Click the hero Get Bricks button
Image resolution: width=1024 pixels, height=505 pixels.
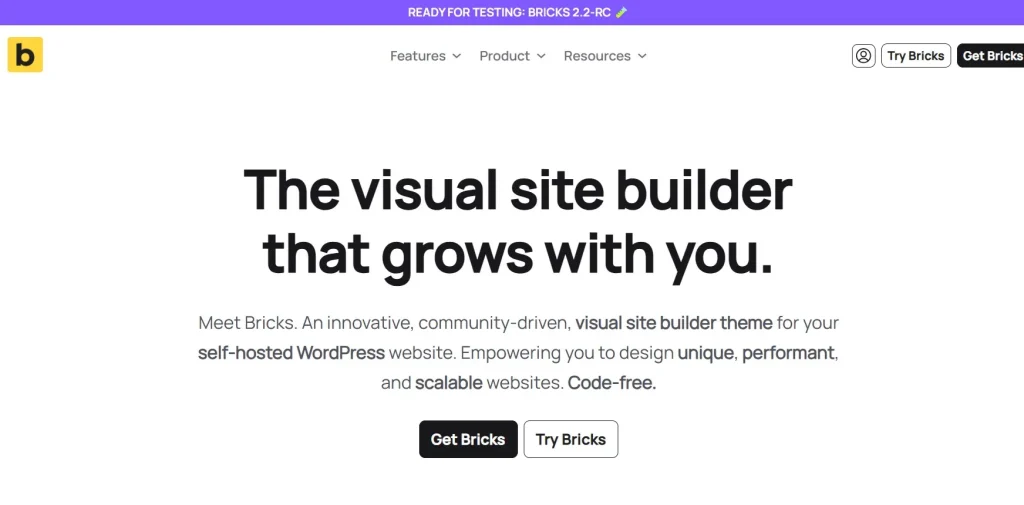(x=468, y=439)
